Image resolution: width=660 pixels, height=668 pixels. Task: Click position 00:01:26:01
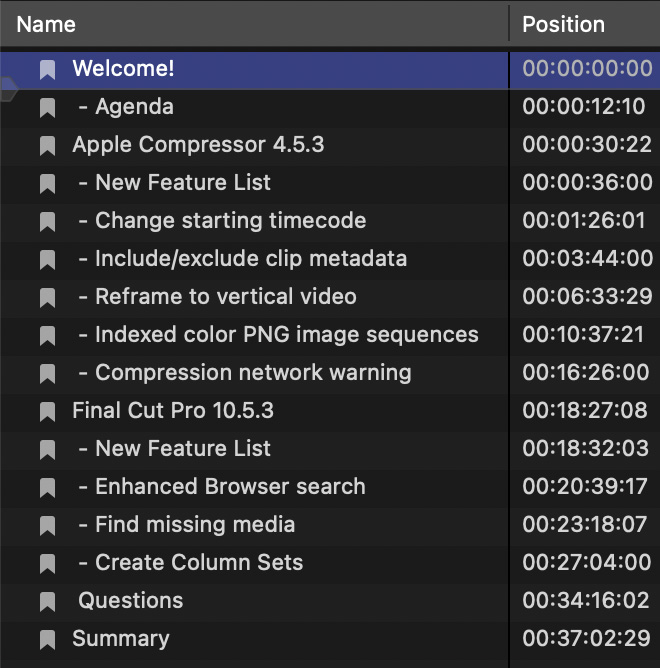[x=584, y=221]
